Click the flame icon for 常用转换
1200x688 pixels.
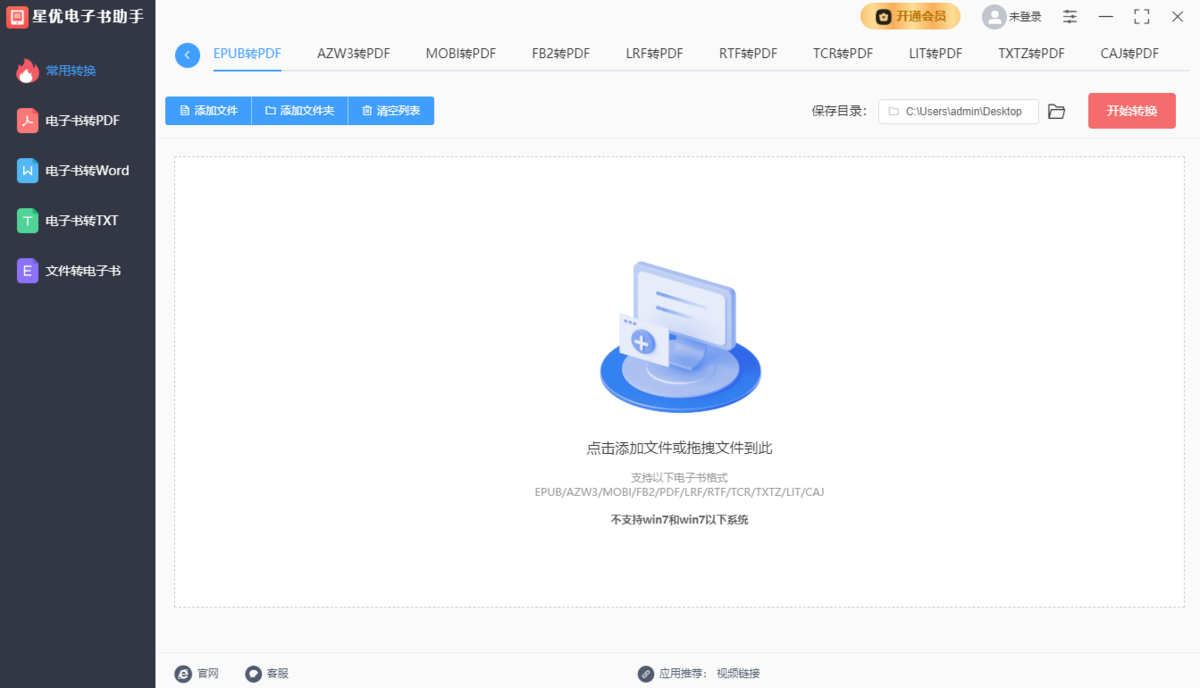click(x=28, y=70)
